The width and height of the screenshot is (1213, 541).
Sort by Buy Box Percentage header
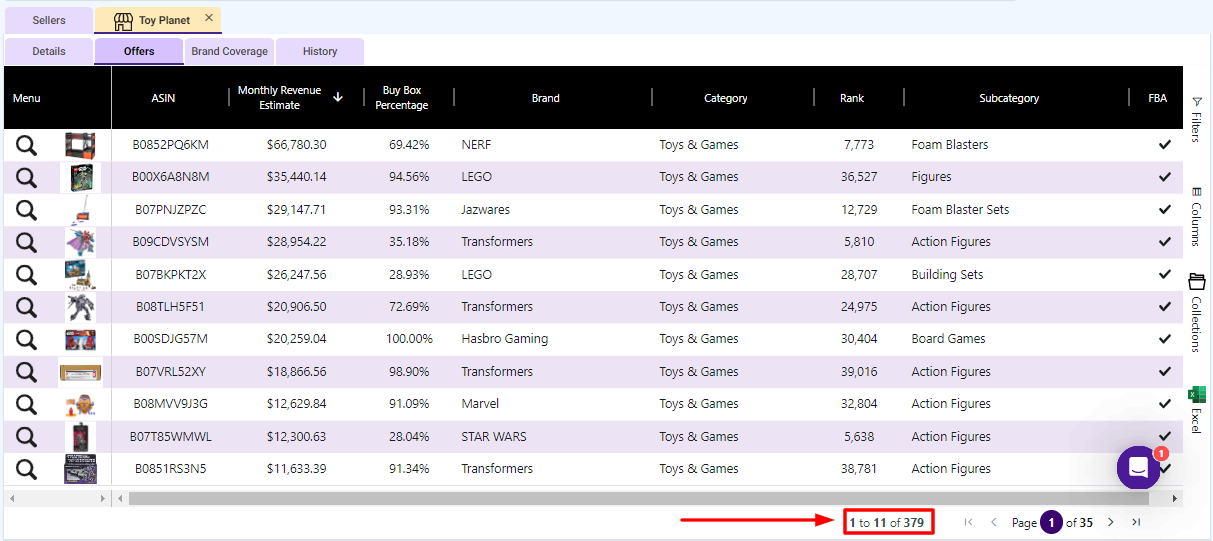coord(401,98)
